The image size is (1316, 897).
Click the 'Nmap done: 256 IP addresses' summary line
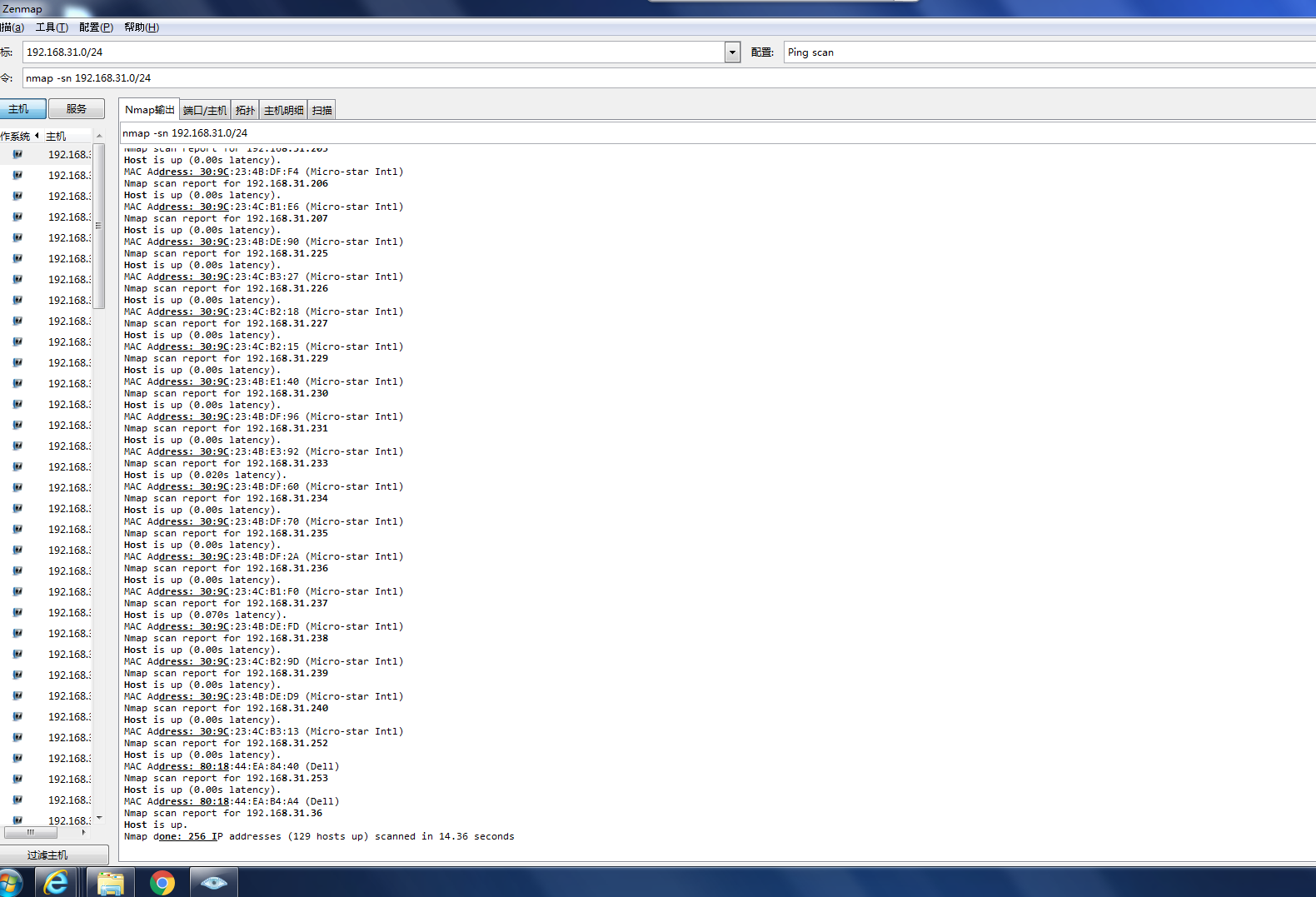point(319,836)
